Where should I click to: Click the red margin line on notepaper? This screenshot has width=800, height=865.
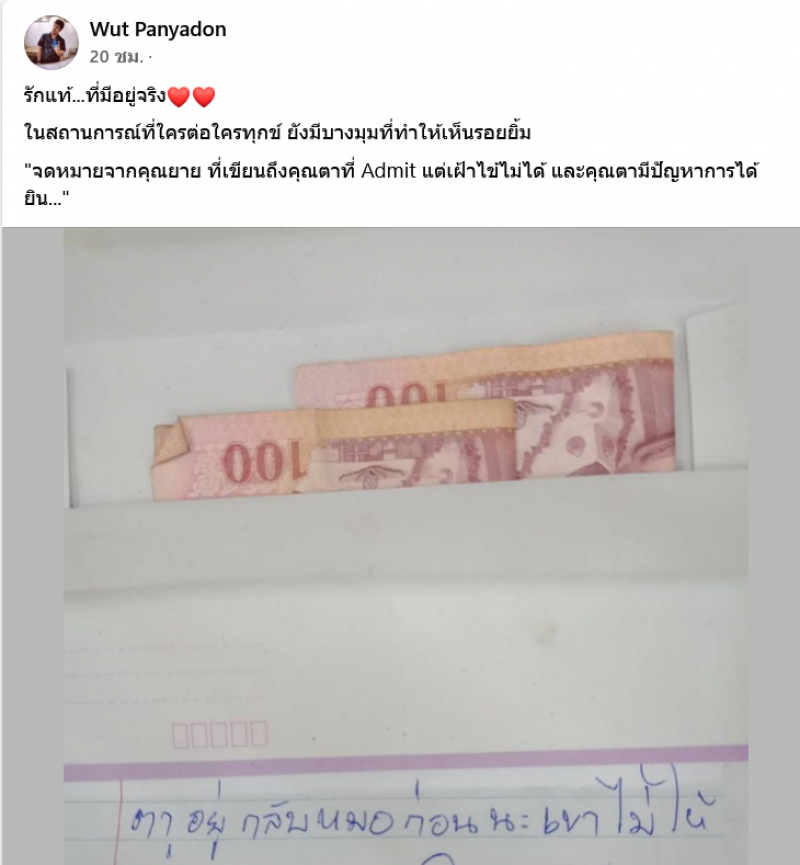(119, 822)
